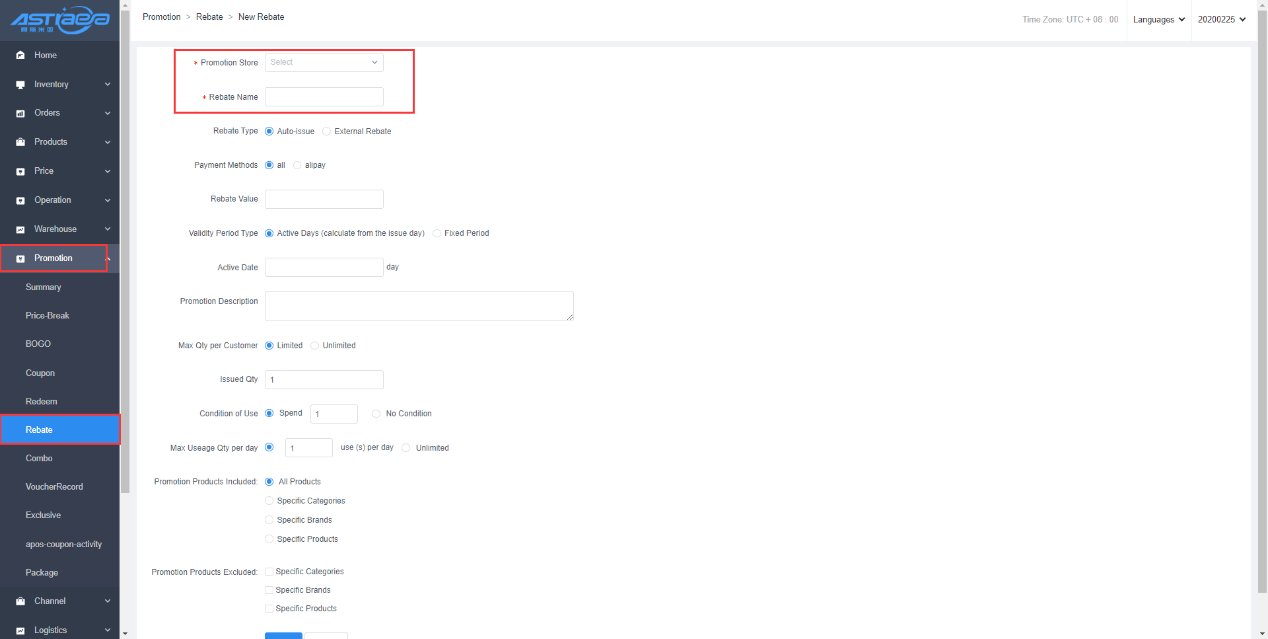Screen dimensions: 1268x639
Task: Open the Coupon menu item
Action: point(40,373)
